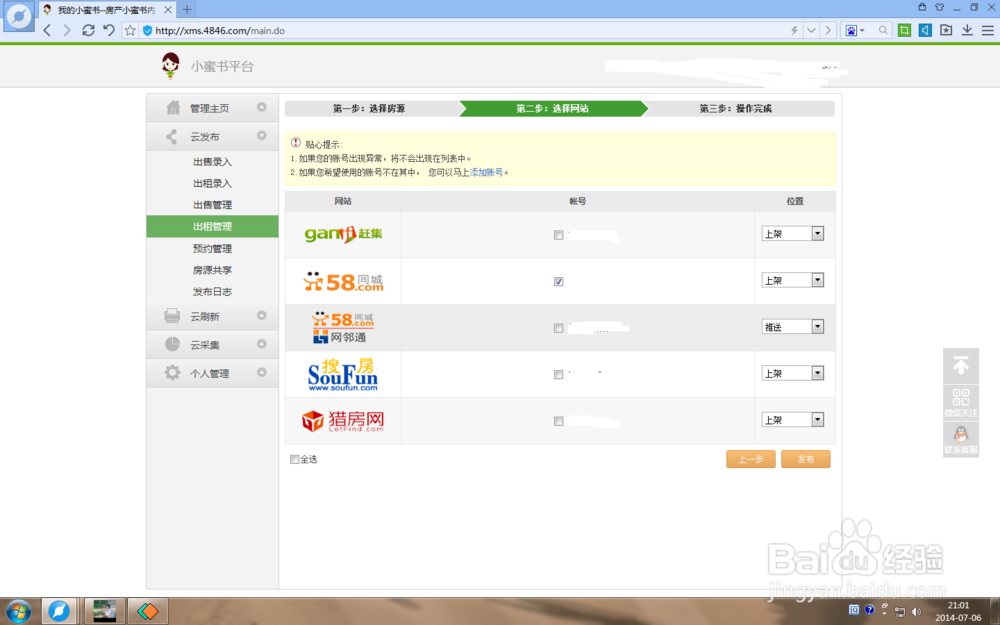Reload the page with refresh icon
This screenshot has width=1000, height=625.
(x=89, y=30)
